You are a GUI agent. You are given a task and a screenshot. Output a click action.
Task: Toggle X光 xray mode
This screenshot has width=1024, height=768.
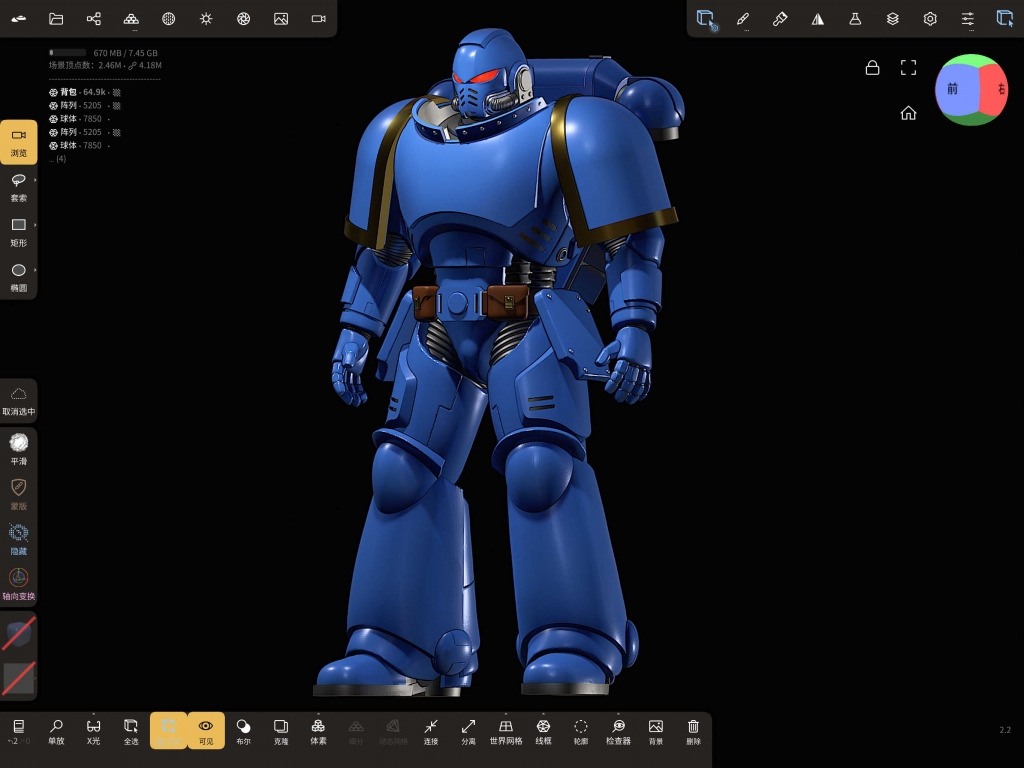[93, 731]
